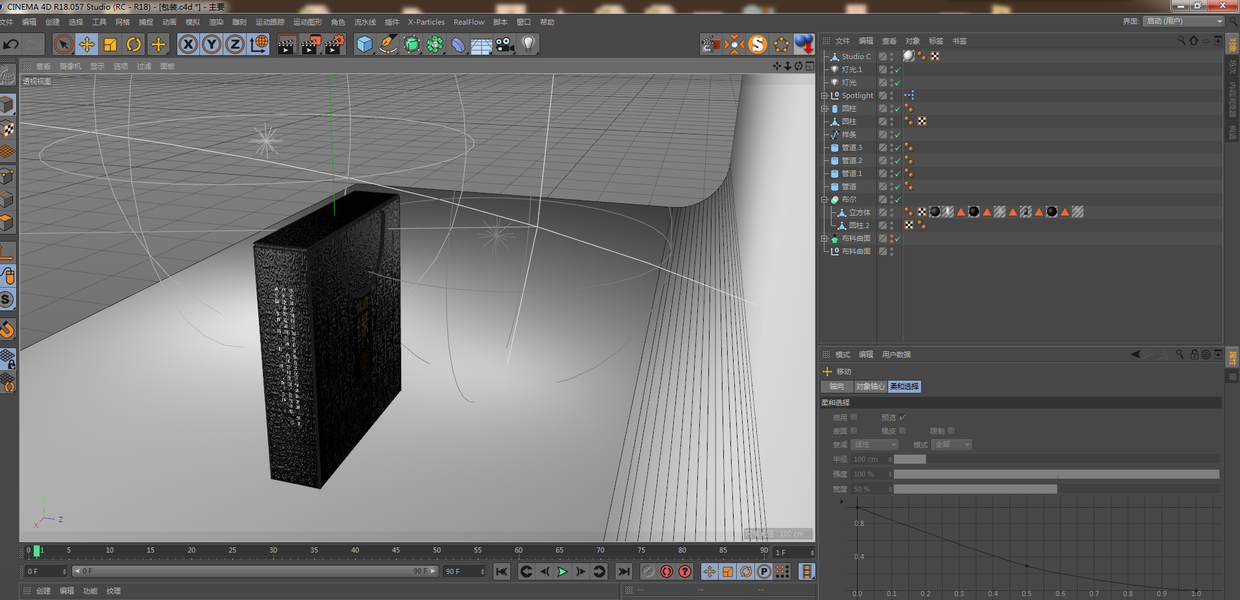
Task: Toggle the Z axis lock
Action: (x=234, y=44)
